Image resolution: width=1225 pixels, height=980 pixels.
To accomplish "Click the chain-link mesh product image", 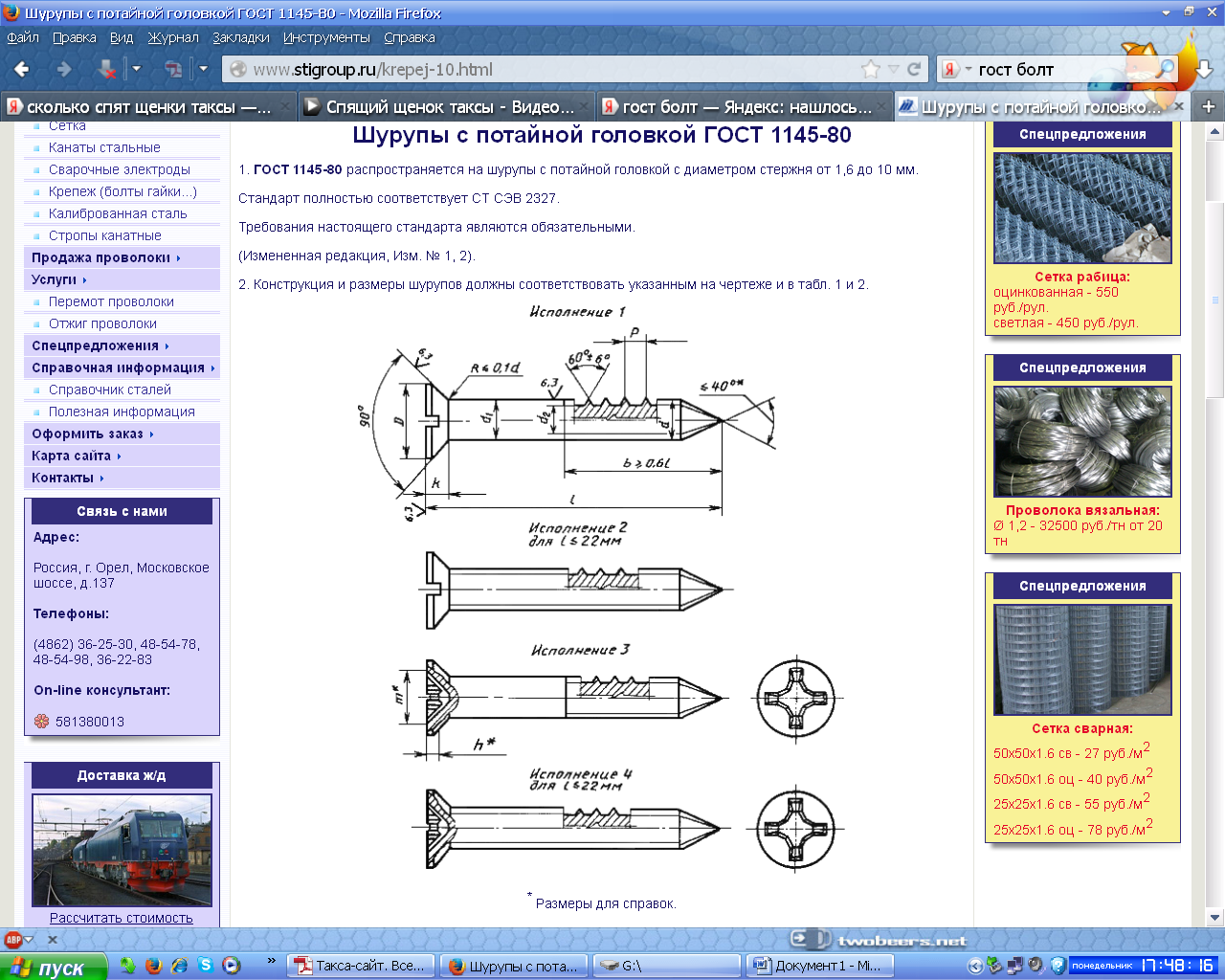I will pyautogui.click(x=1082, y=208).
